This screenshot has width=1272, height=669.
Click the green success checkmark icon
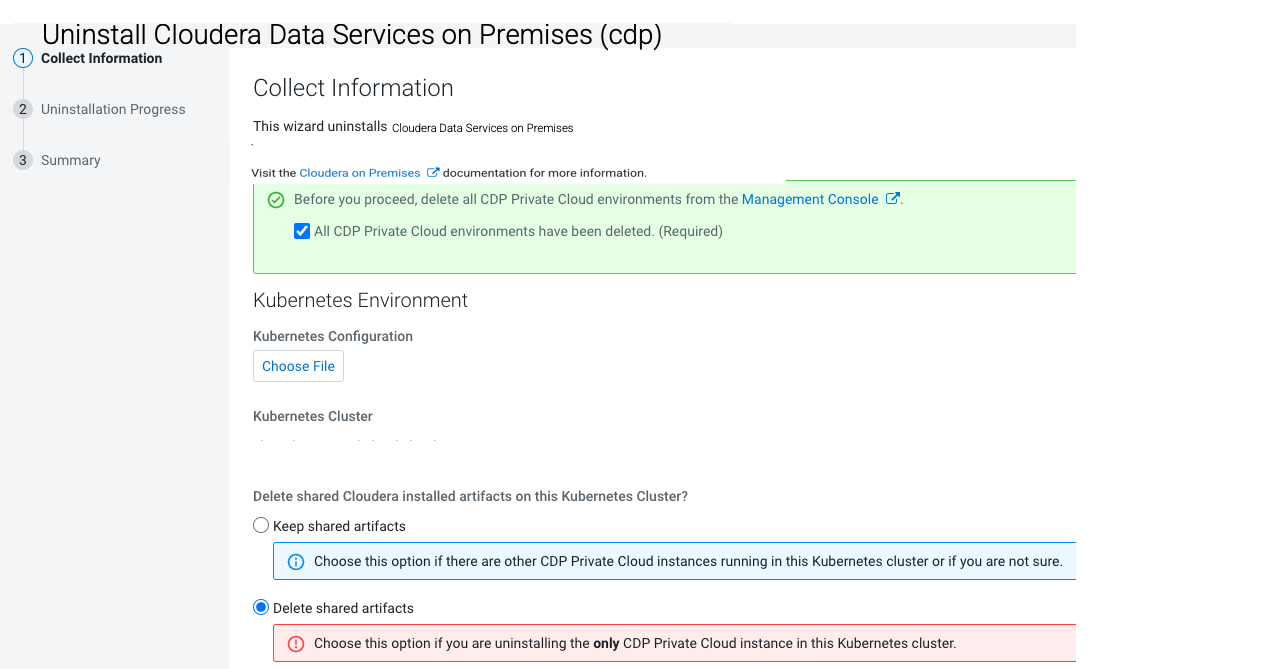tap(276, 200)
